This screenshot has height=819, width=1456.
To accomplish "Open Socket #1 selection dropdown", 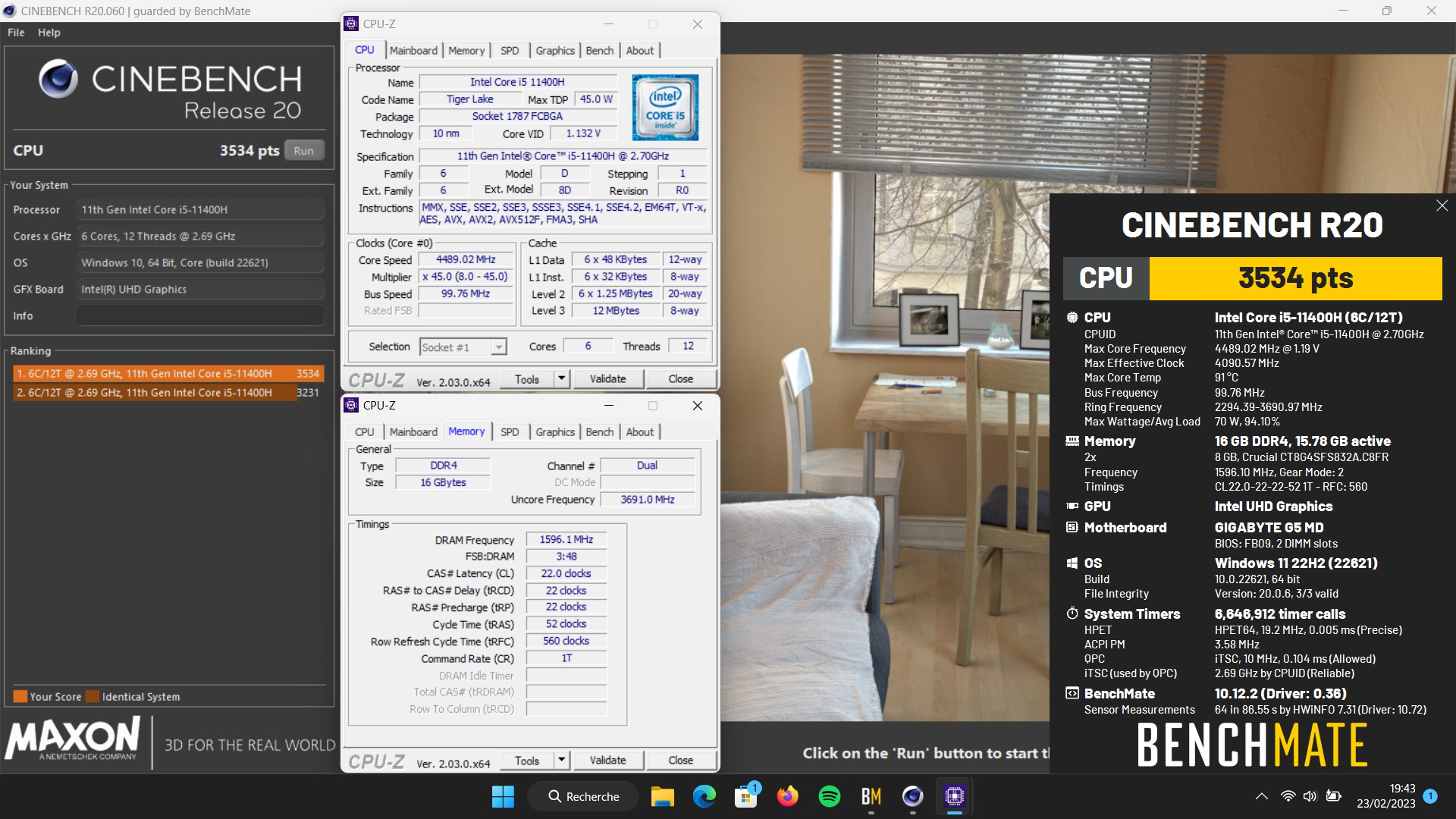I will 463,347.
